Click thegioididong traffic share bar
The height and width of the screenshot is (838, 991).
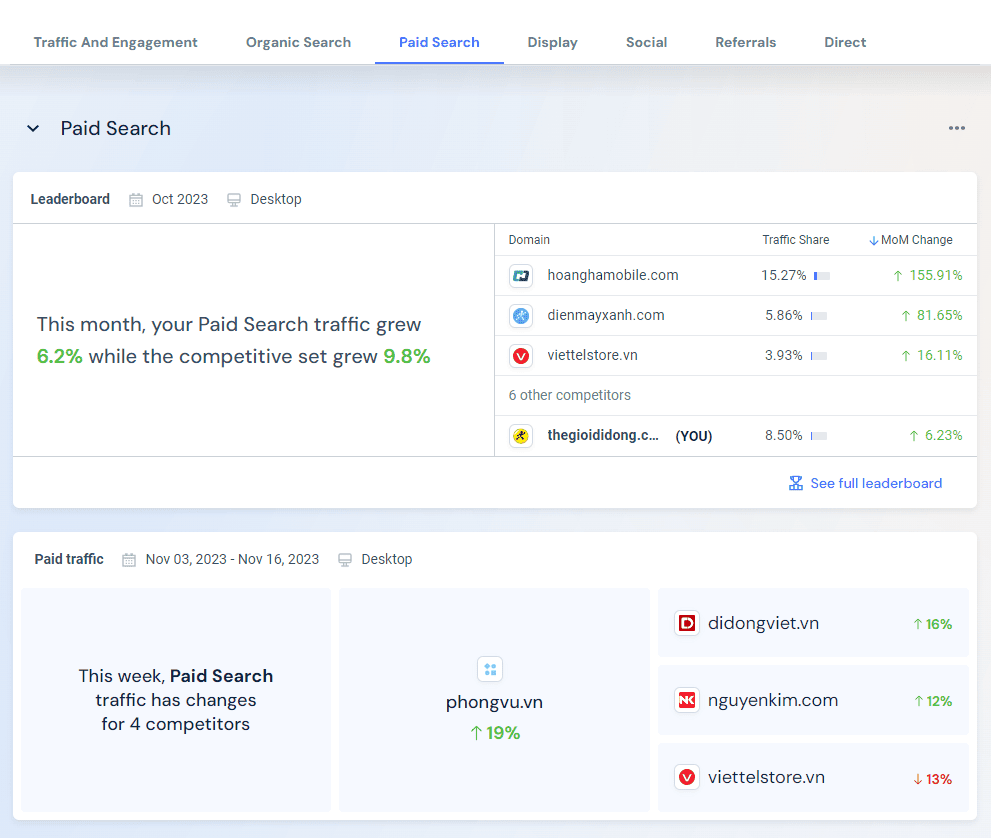[819, 436]
